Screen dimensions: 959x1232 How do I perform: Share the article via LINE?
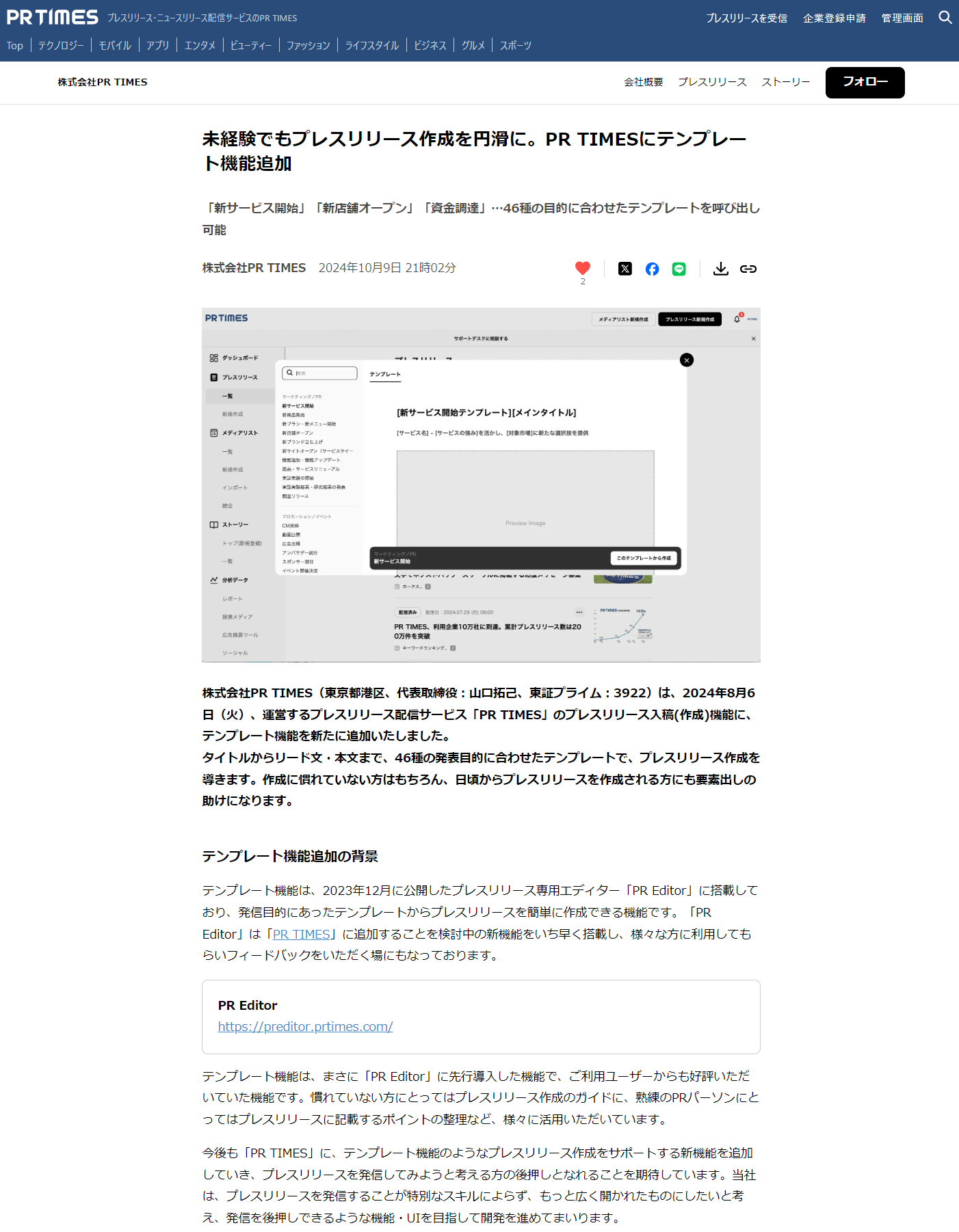click(x=679, y=269)
